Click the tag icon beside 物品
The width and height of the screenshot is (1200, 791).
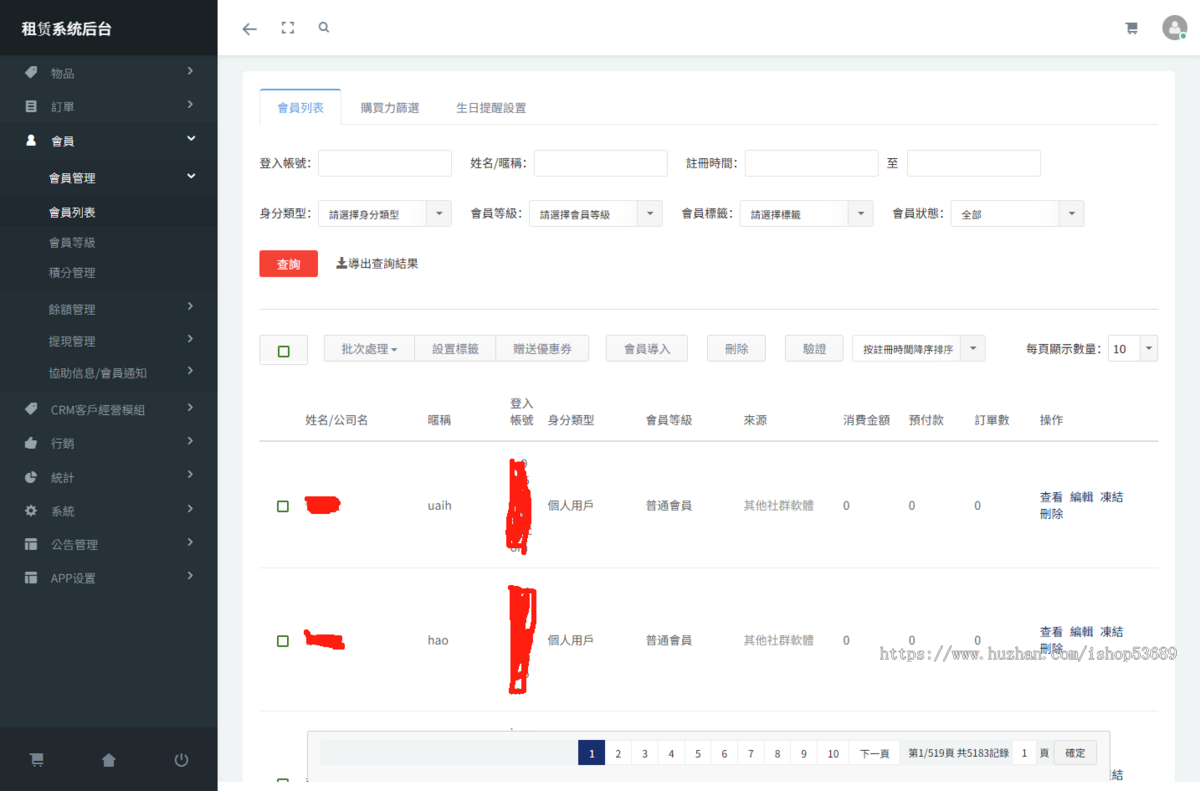tap(31, 72)
